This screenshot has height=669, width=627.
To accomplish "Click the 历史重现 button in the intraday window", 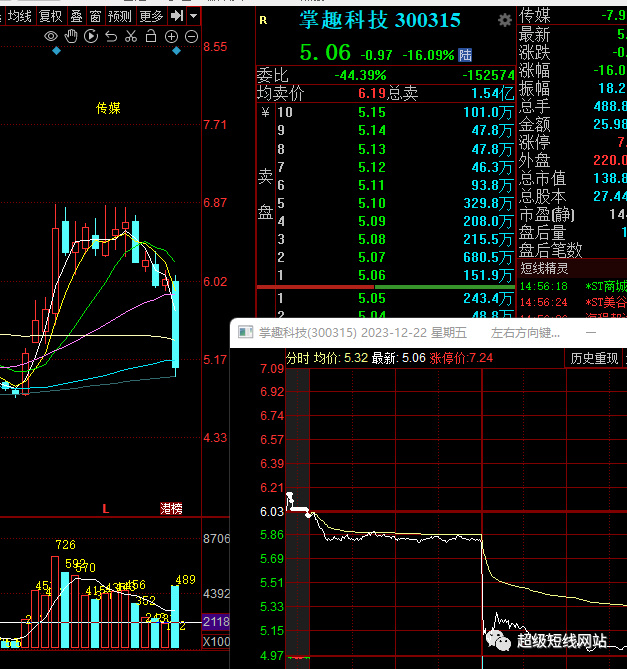I will [x=594, y=358].
